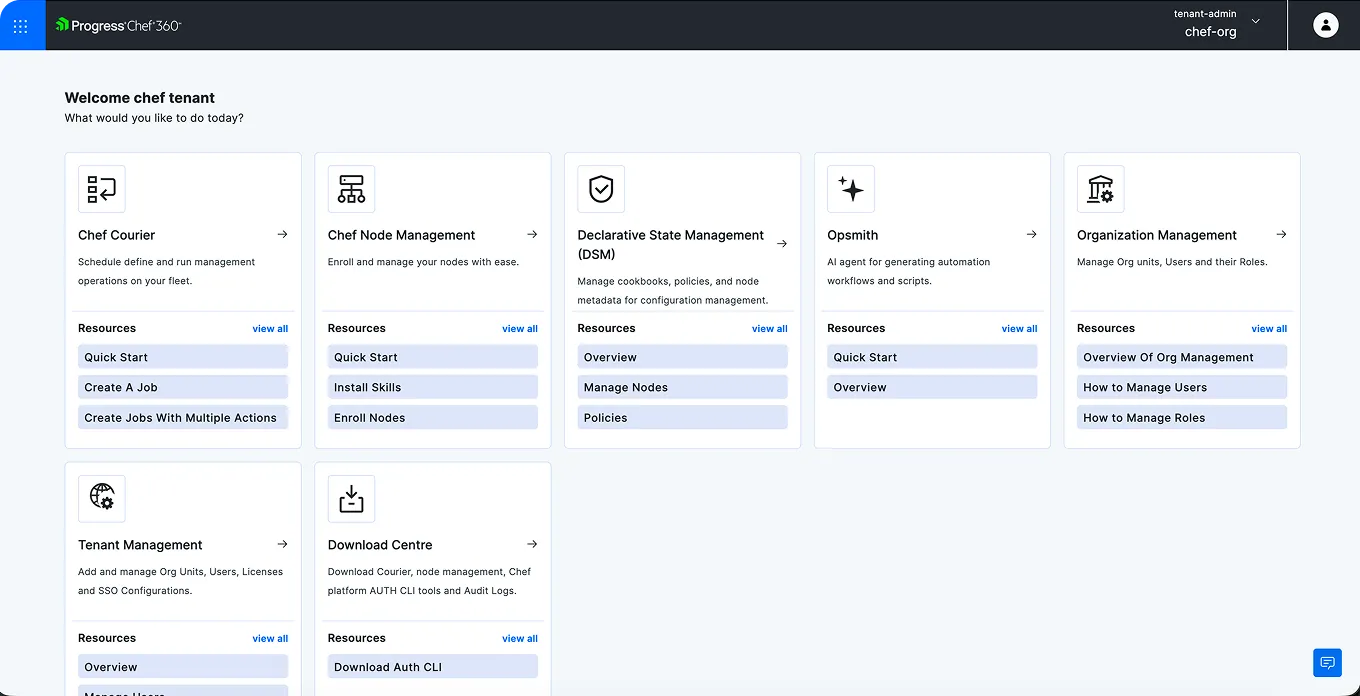Click the Download Centre title
The height and width of the screenshot is (696, 1360).
click(x=380, y=545)
